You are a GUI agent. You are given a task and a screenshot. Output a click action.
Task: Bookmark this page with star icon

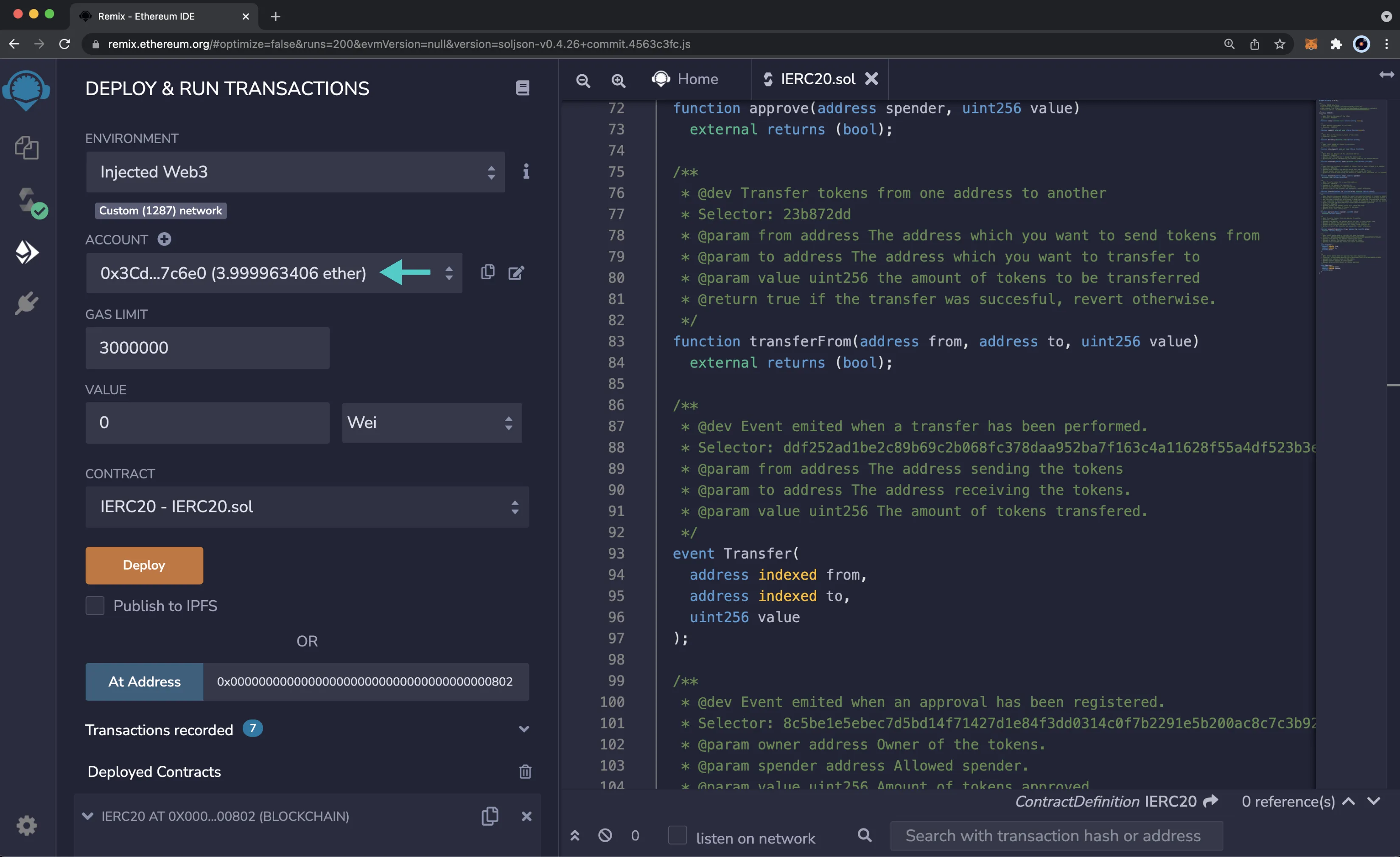[x=1280, y=44]
